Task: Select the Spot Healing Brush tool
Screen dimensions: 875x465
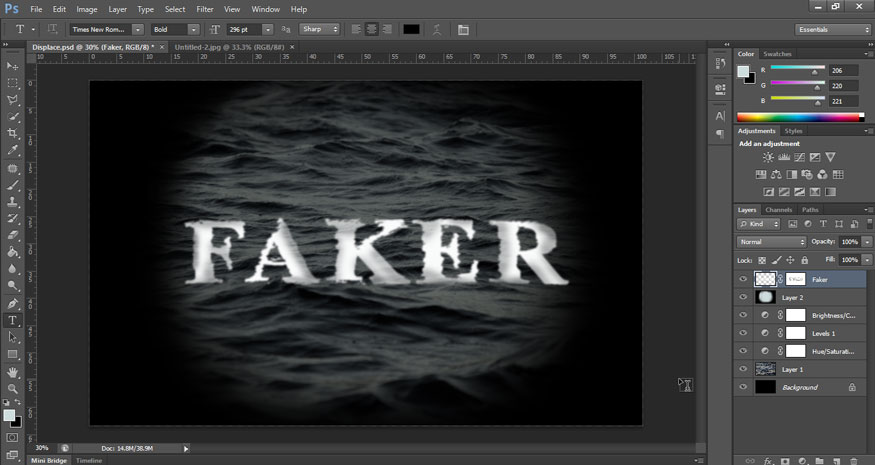Action: coord(12,168)
